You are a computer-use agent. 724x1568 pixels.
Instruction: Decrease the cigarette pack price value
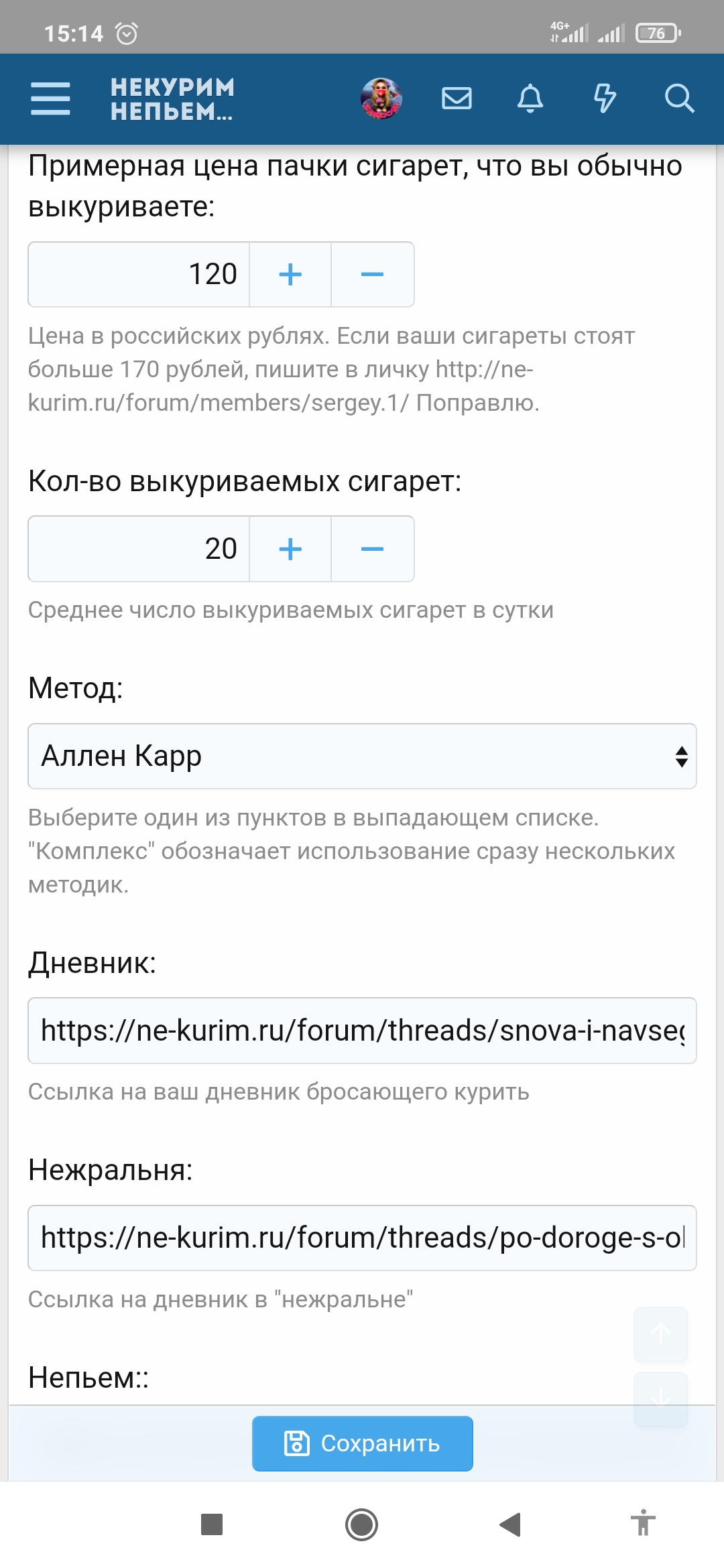click(372, 275)
